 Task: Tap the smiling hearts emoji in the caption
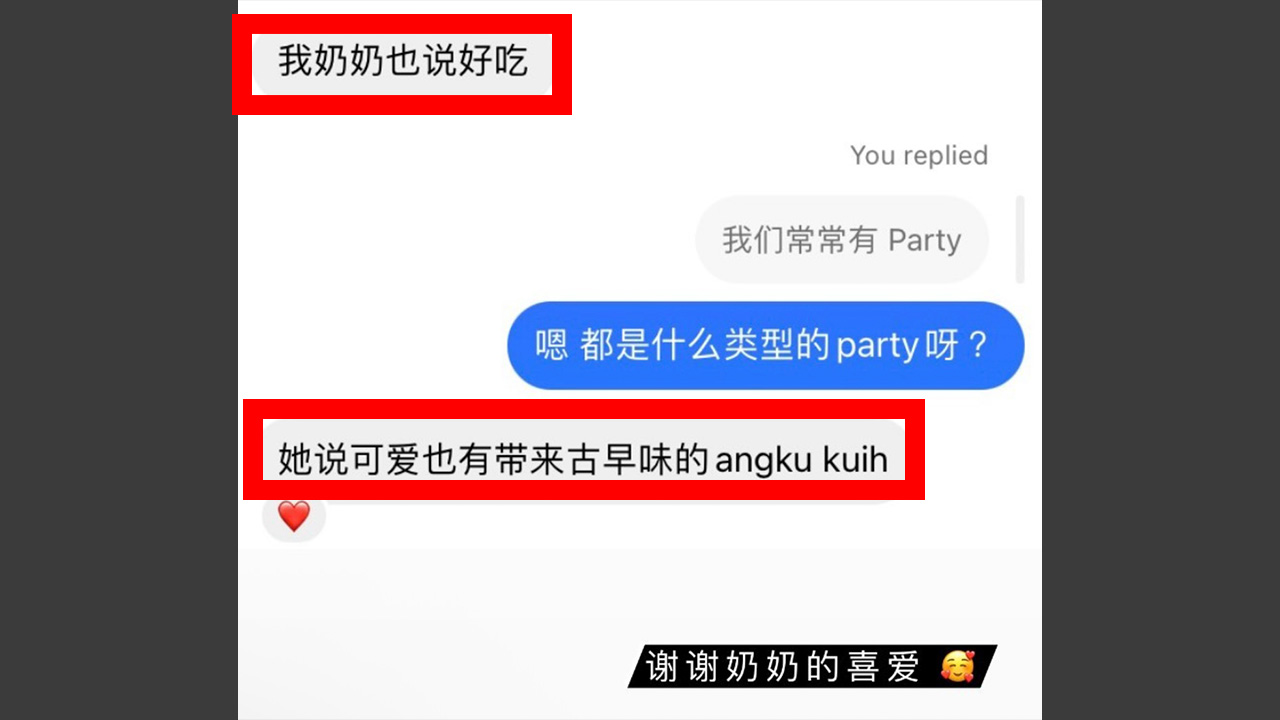pyautogui.click(x=958, y=667)
